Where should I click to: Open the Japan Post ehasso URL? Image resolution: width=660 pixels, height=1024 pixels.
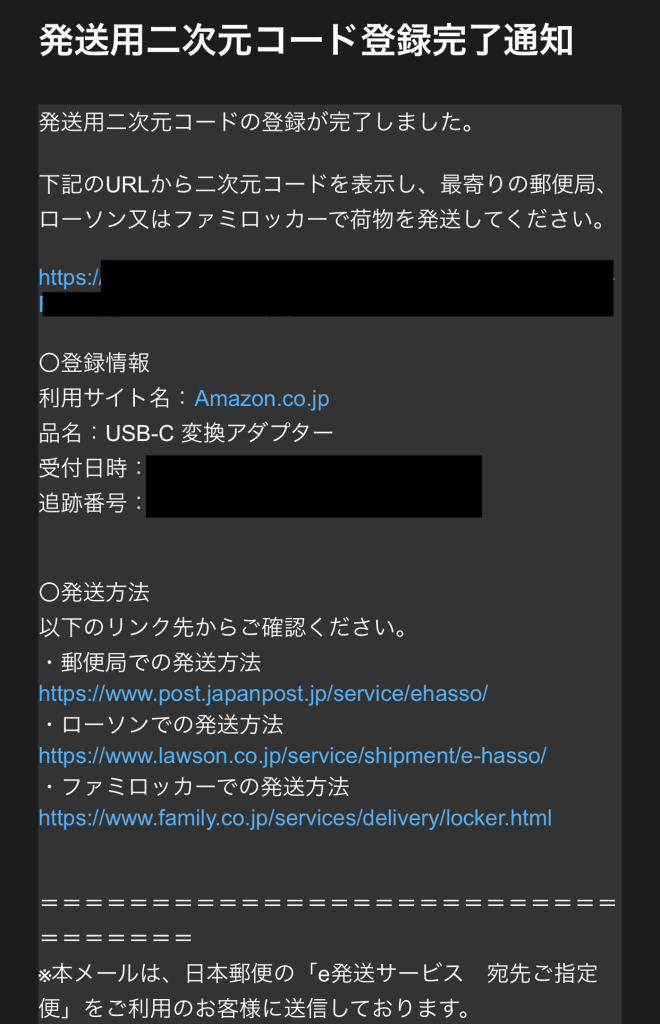(263, 693)
